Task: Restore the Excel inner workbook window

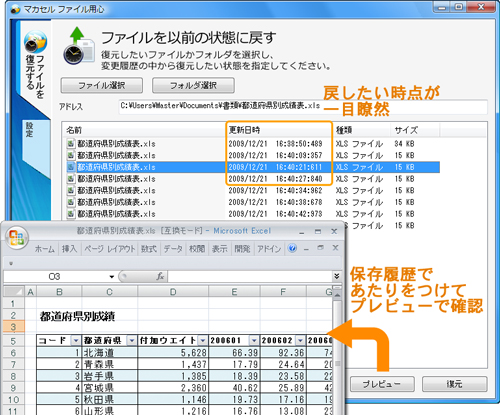Action: coord(321,248)
